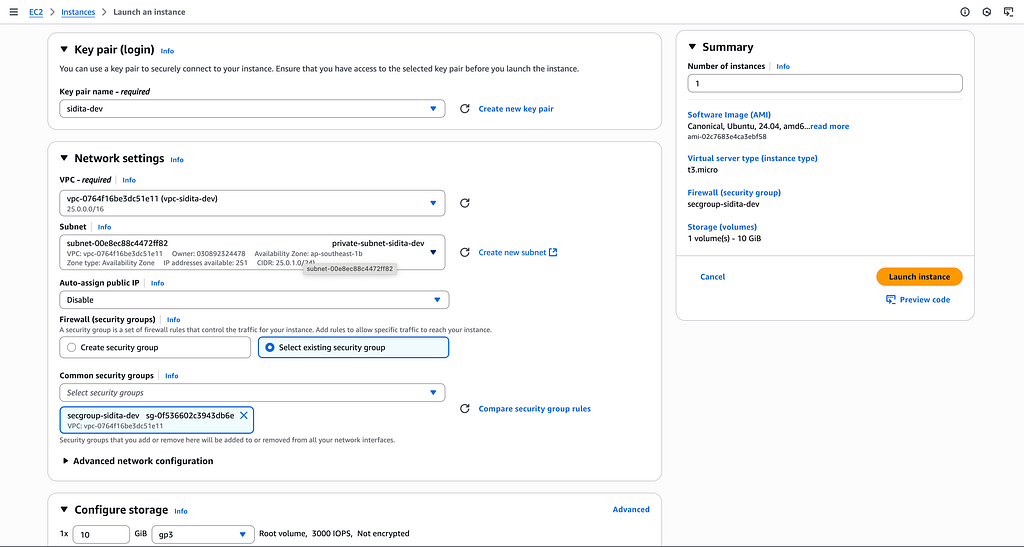Click the Launch instance button
This screenshot has height=547, width=1024.
pos(919,276)
